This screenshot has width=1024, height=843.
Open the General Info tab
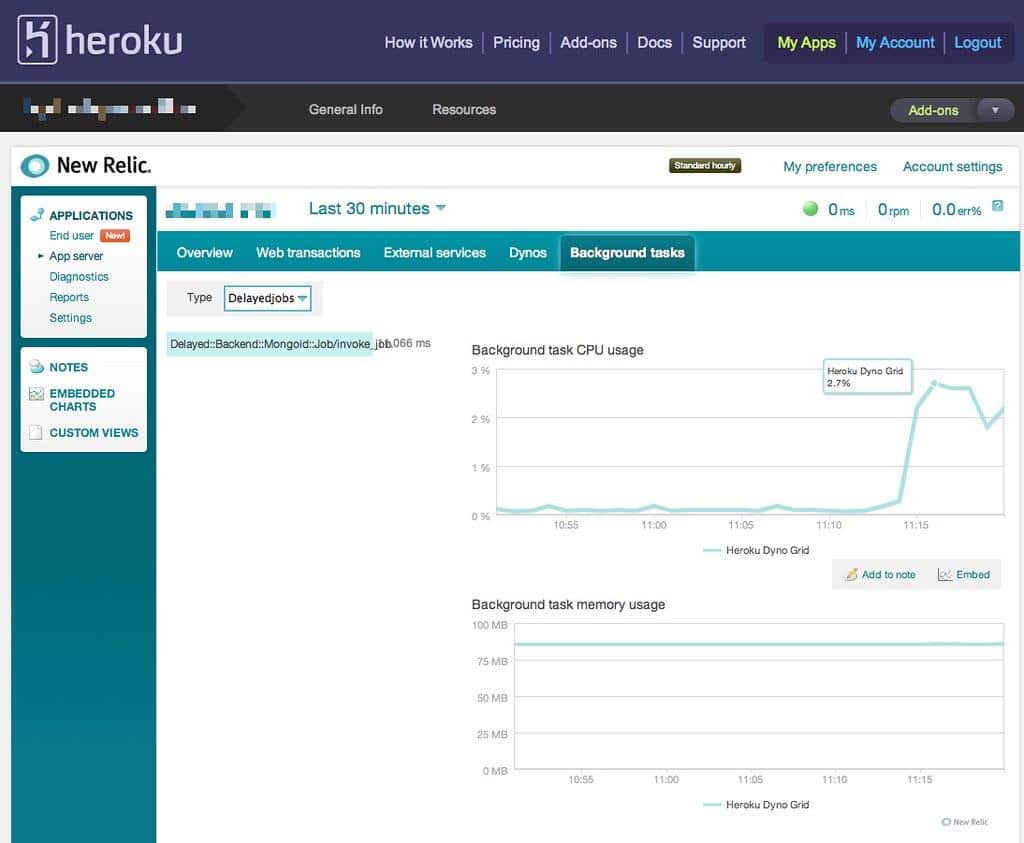(345, 110)
